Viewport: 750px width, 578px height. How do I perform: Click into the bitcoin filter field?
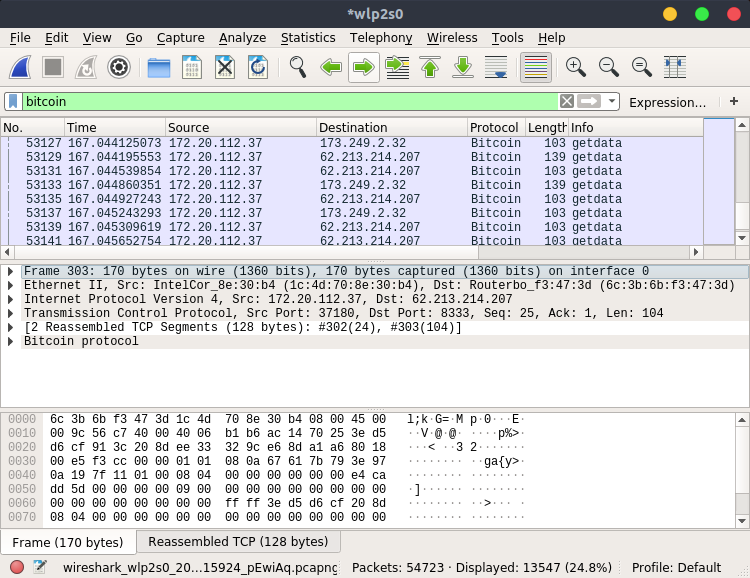[x=290, y=101]
